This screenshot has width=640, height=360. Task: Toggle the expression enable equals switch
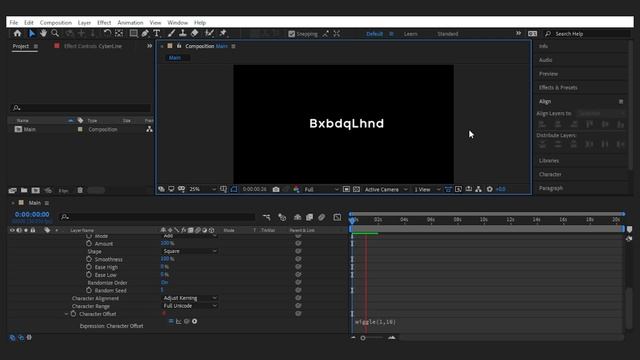point(171,322)
